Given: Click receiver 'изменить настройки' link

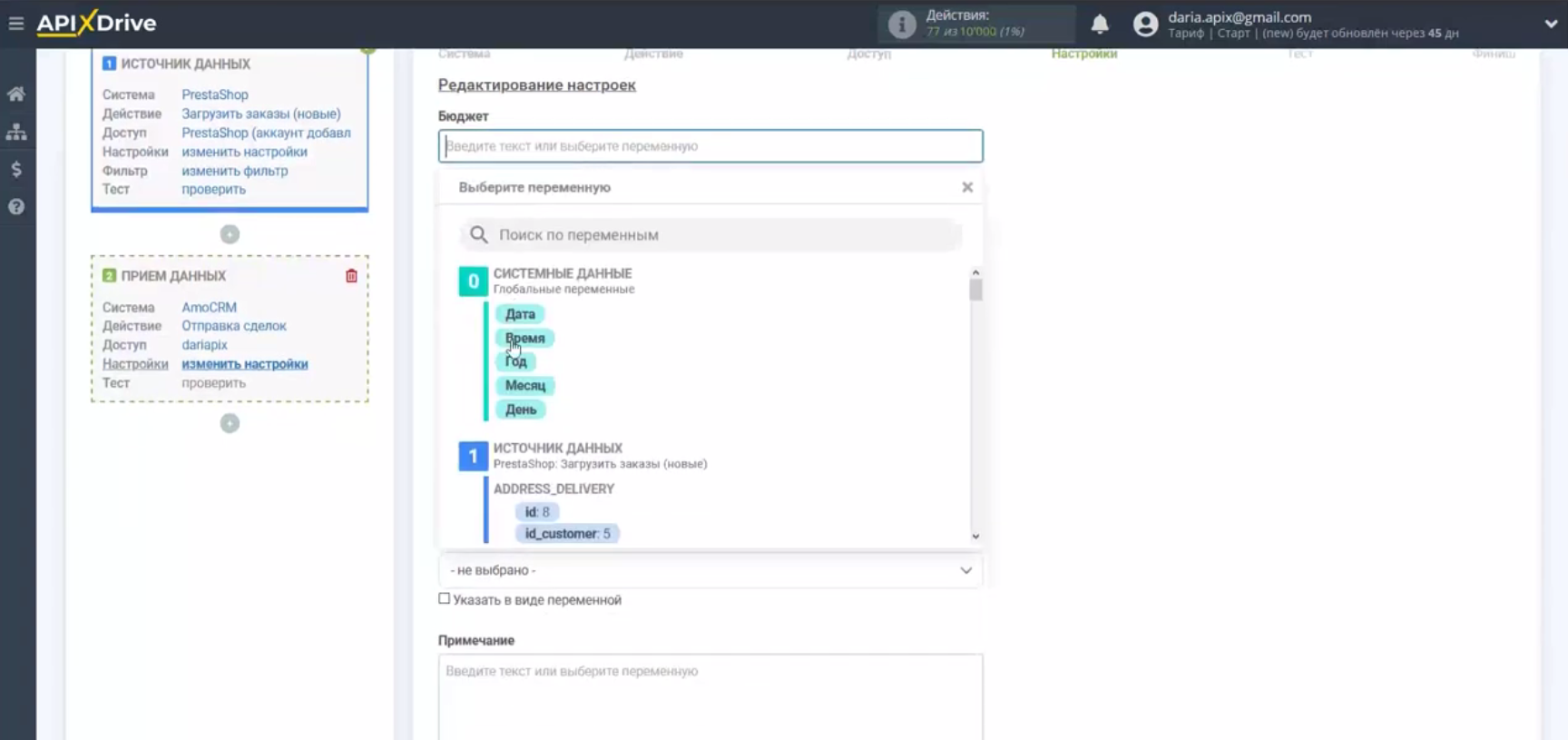Looking at the screenshot, I should pyautogui.click(x=245, y=364).
